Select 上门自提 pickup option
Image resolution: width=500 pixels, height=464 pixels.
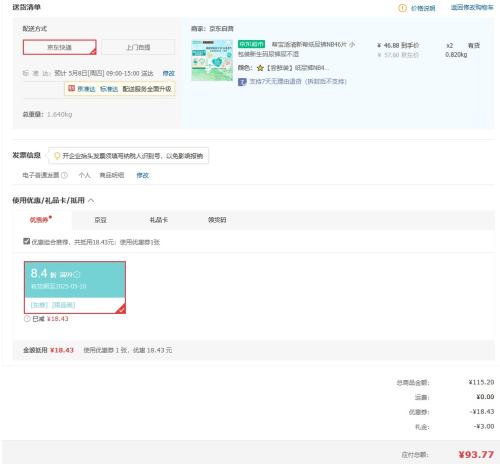coord(138,47)
